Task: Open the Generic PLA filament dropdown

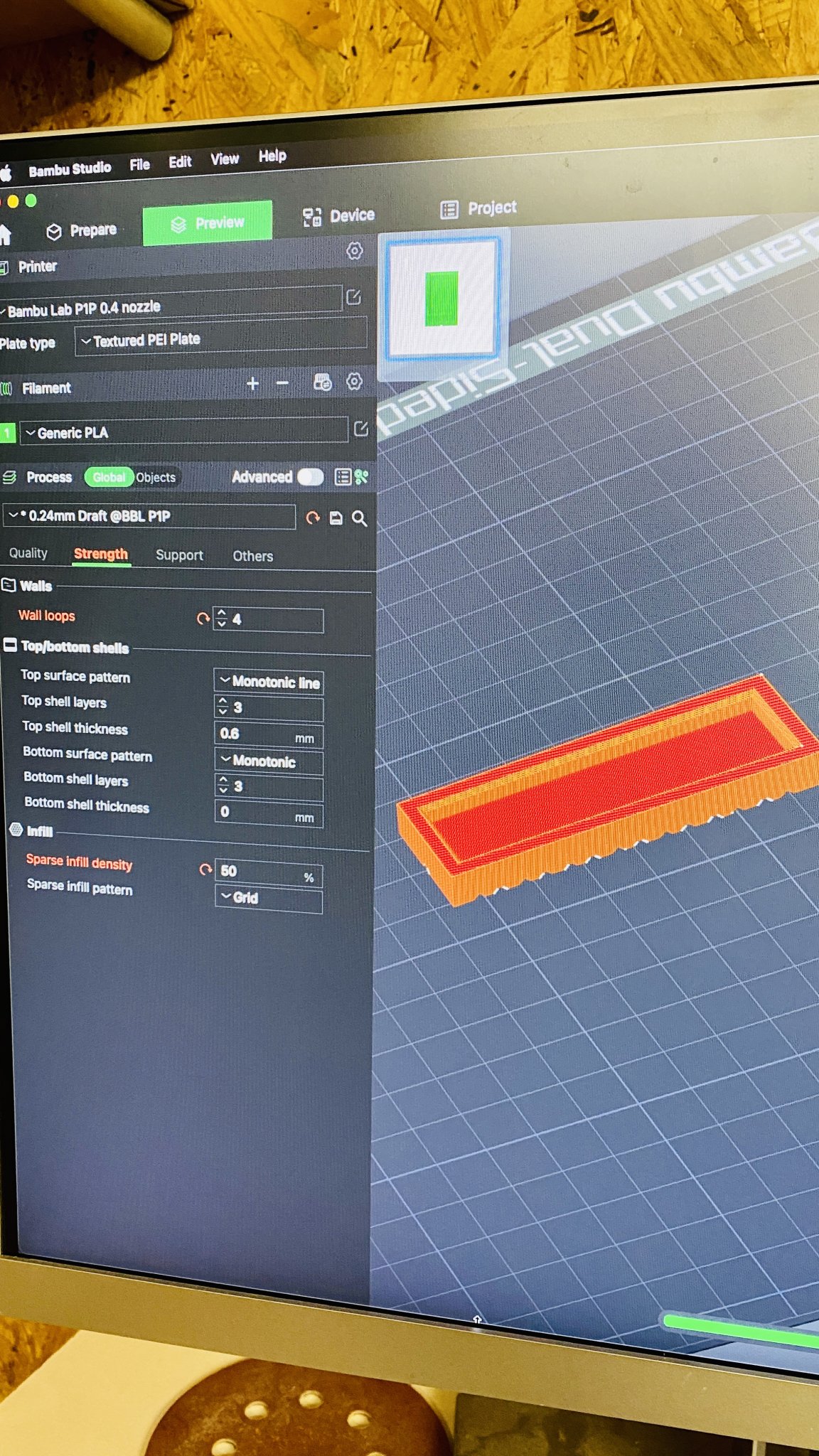Action: (x=184, y=432)
